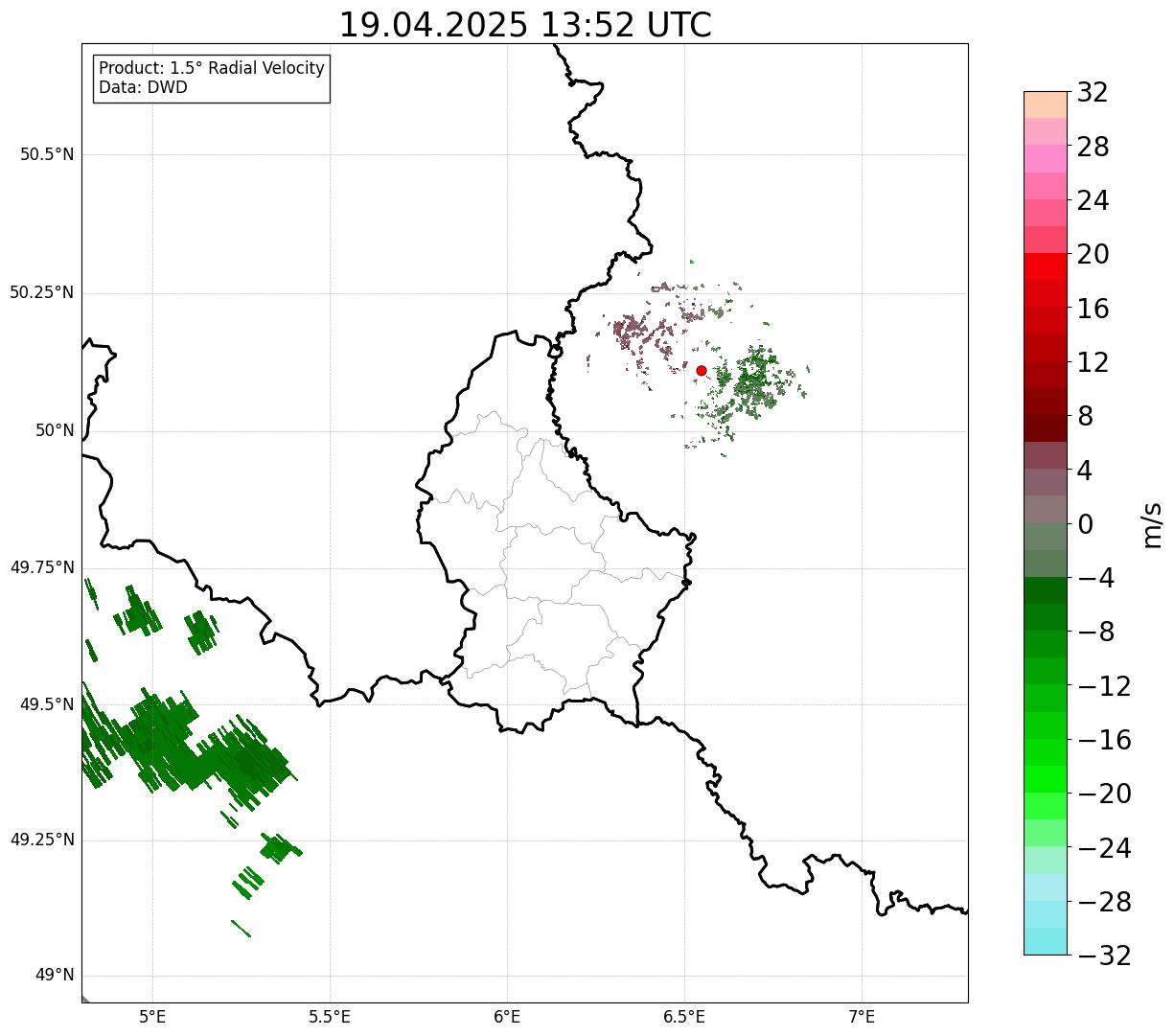Click the 'Data: DWD' text line
The width and height of the screenshot is (1174, 1036).
click(x=143, y=88)
